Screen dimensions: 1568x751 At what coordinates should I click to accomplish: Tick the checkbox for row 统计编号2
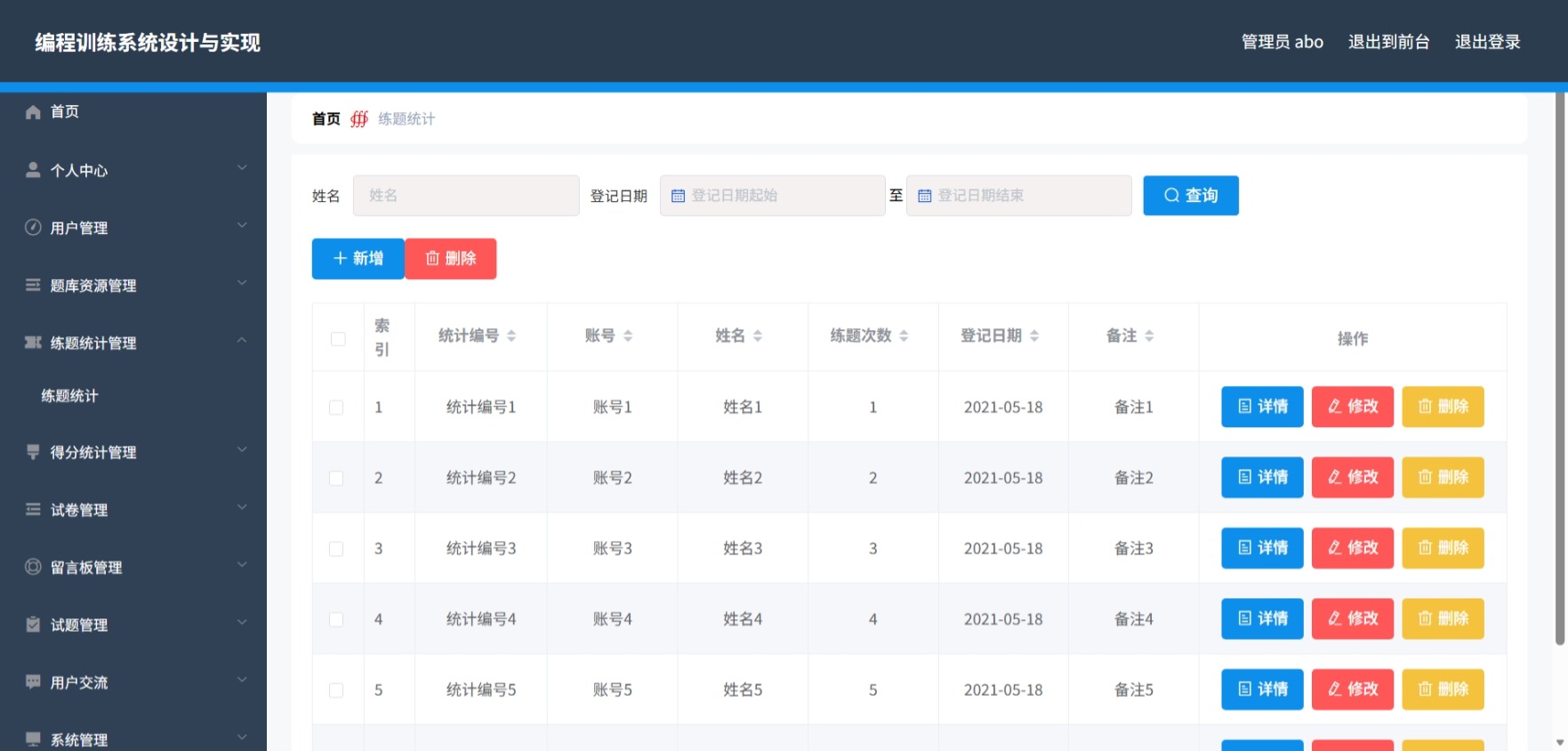tap(336, 478)
